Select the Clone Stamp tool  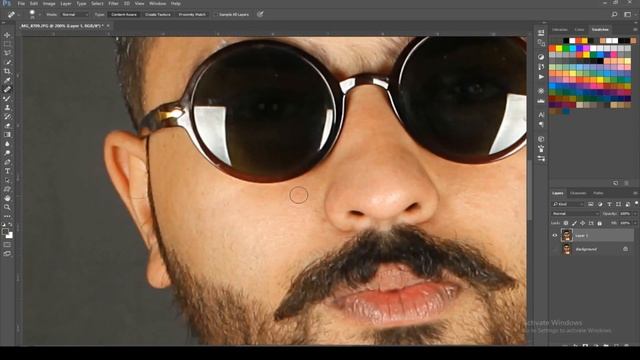point(7,107)
